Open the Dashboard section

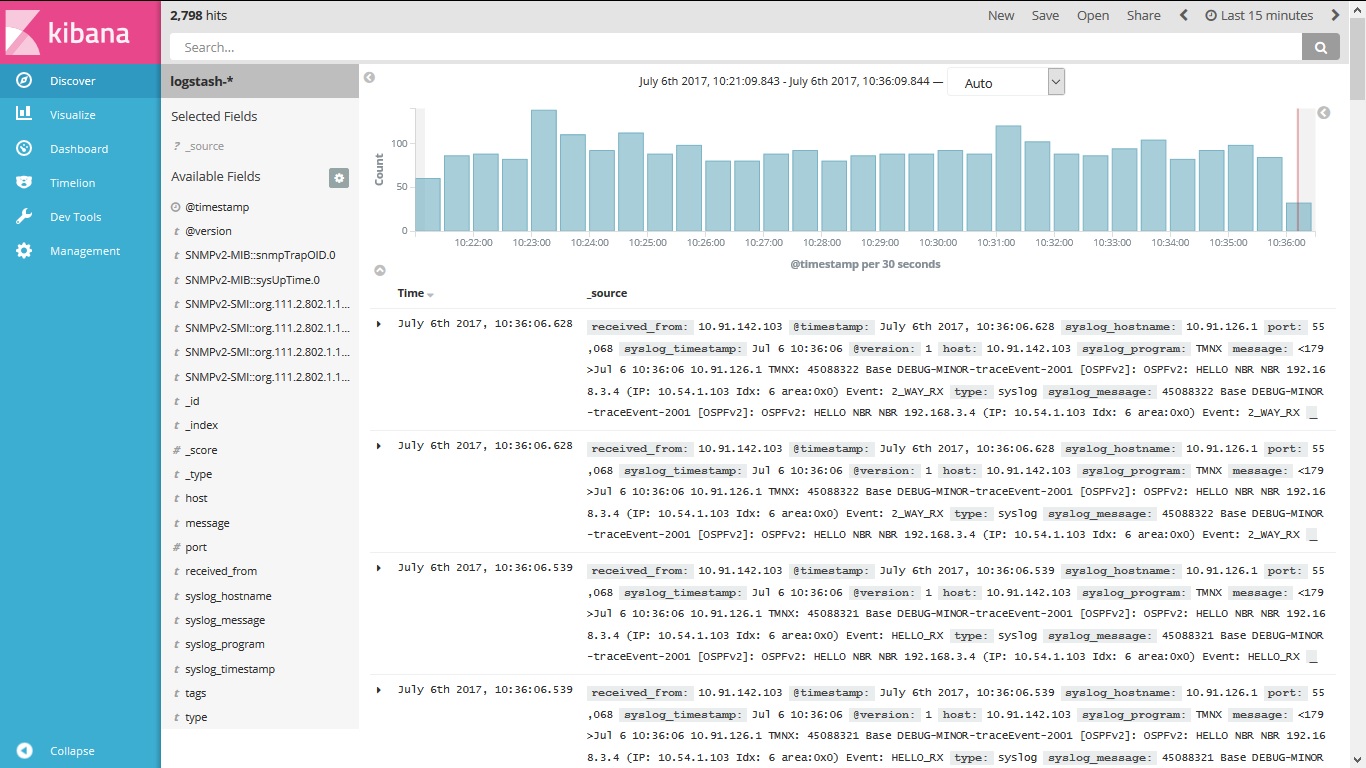[x=79, y=148]
